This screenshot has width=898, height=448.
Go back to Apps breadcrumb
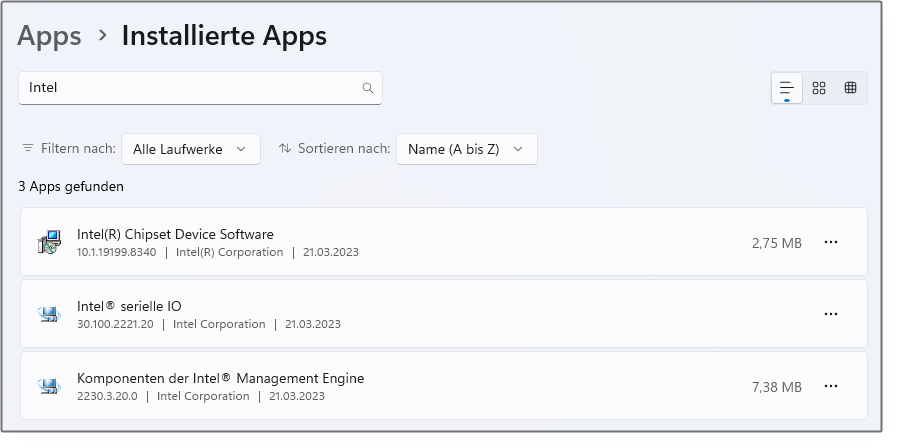pos(49,36)
